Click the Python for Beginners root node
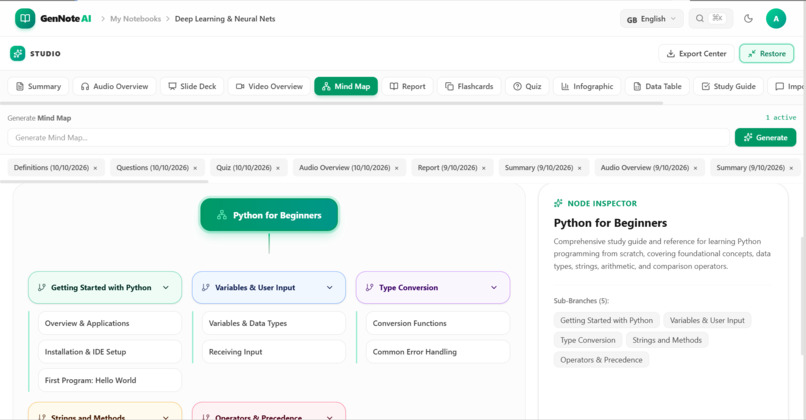 pos(269,215)
